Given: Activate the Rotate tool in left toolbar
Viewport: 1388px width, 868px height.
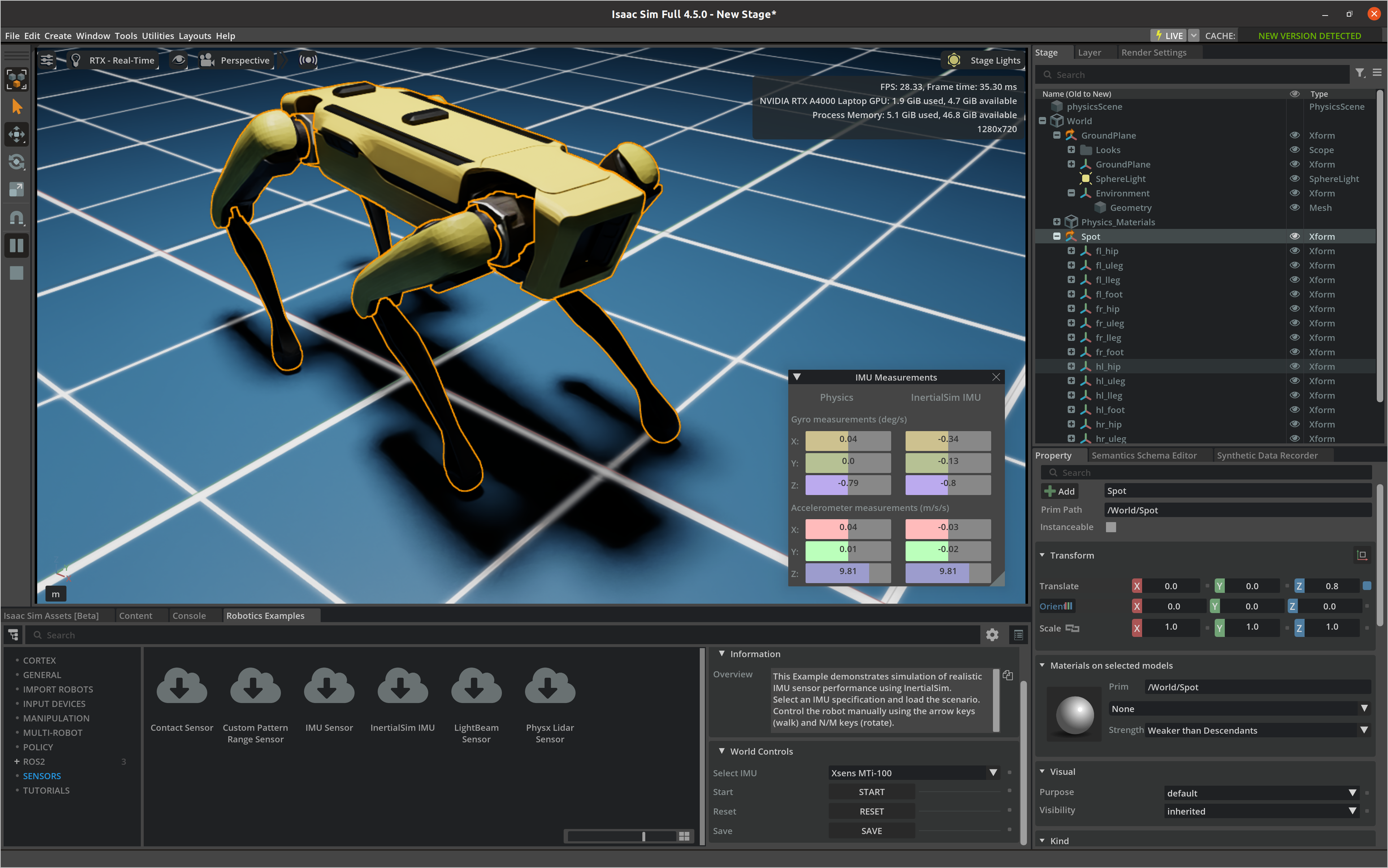Looking at the screenshot, I should point(17,162).
